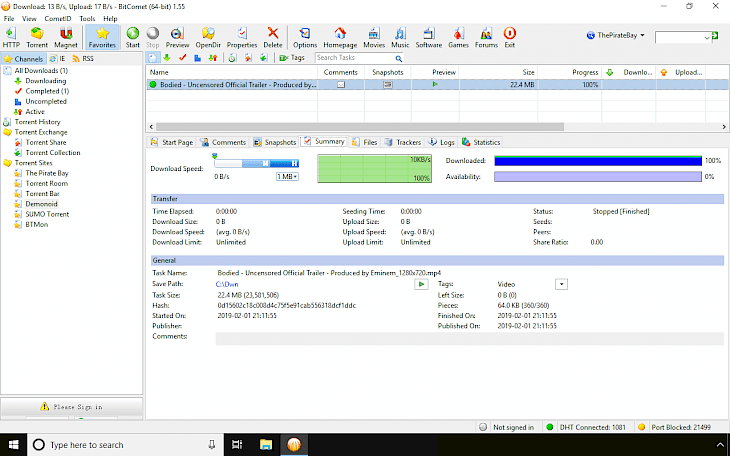This screenshot has width=730, height=456.
Task: Preview the selected download
Action: [177, 37]
